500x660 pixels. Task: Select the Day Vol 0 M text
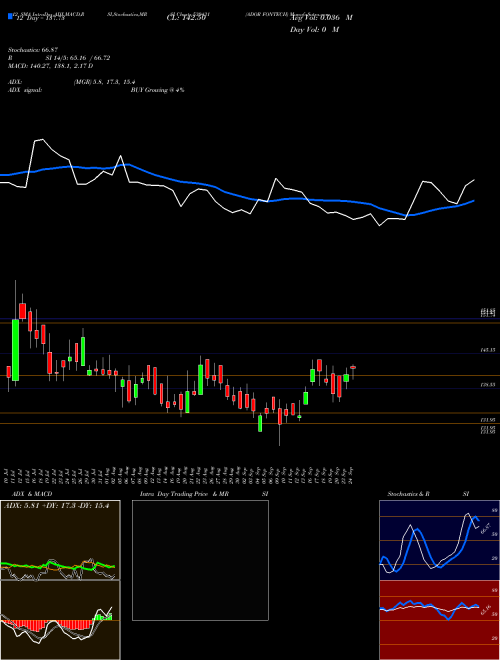coord(314,30)
